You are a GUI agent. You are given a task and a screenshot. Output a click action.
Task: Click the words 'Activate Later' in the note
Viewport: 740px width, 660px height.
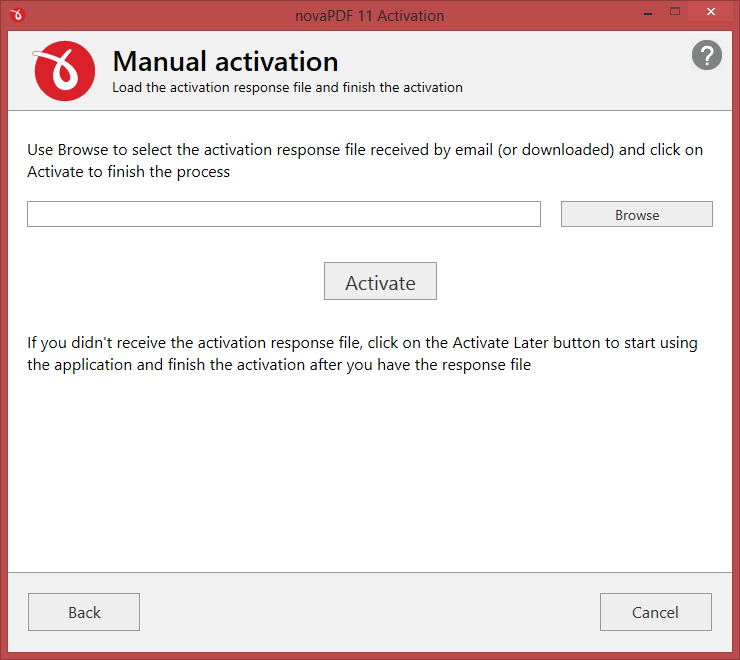500,342
